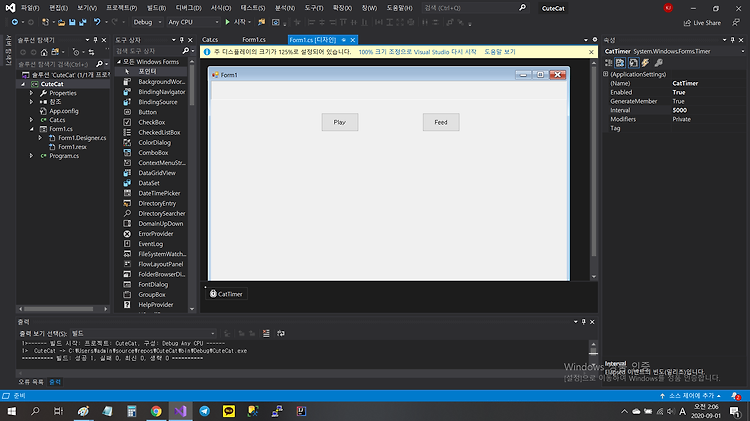The image size is (750, 421).
Task: Click the feedback icon beside Live Share
Action: (x=736, y=22)
